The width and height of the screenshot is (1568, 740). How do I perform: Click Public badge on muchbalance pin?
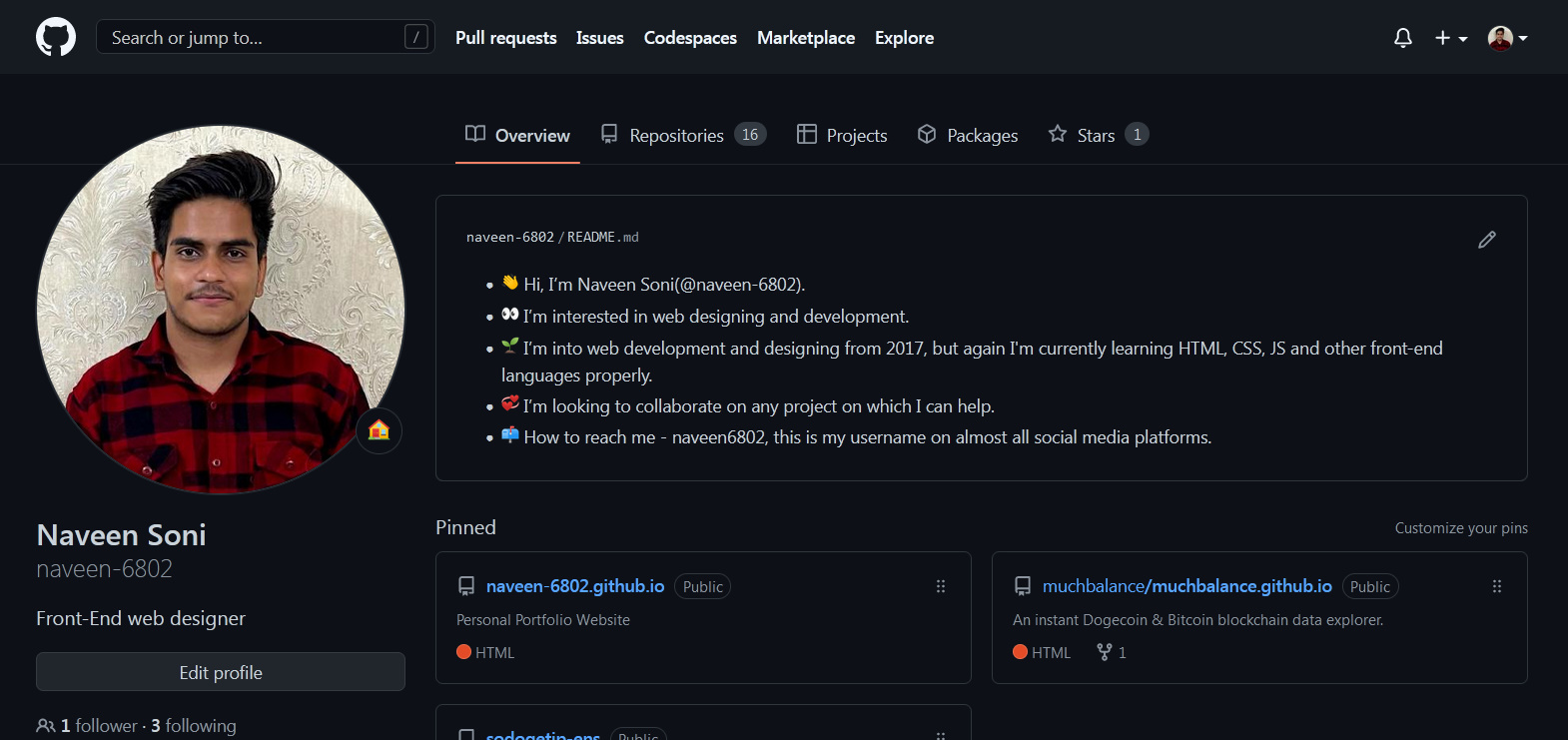[1370, 587]
